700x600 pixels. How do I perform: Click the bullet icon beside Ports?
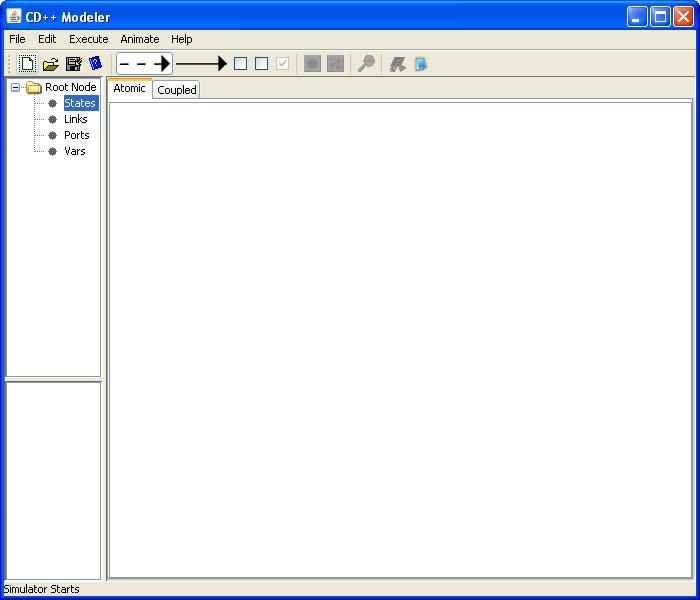pos(52,136)
